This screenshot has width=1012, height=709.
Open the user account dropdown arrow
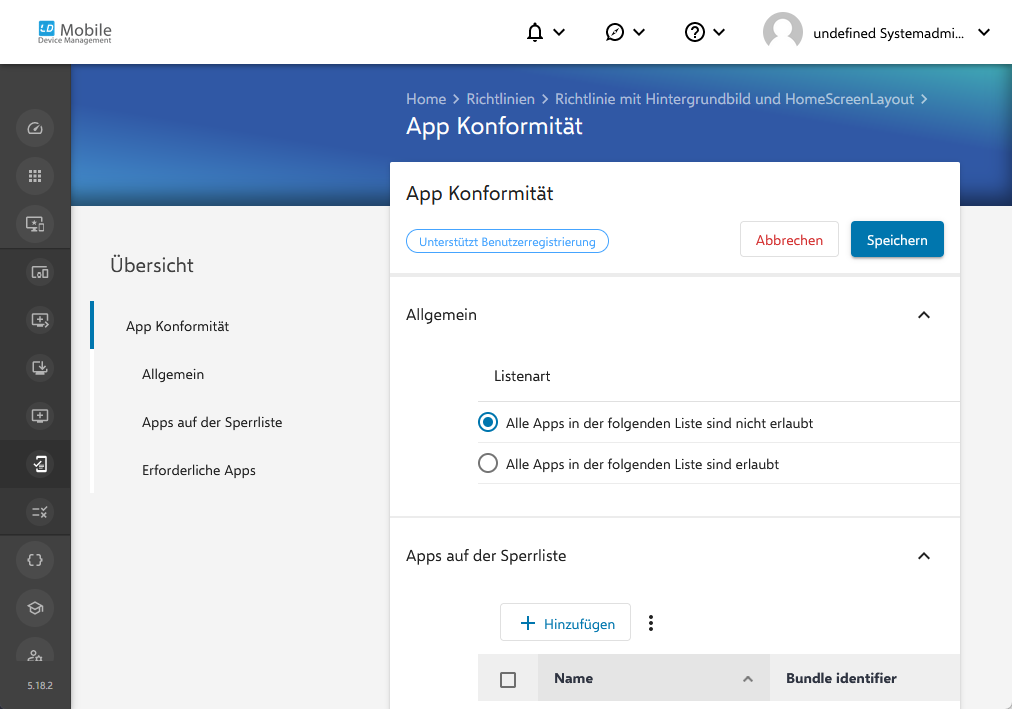(x=984, y=32)
